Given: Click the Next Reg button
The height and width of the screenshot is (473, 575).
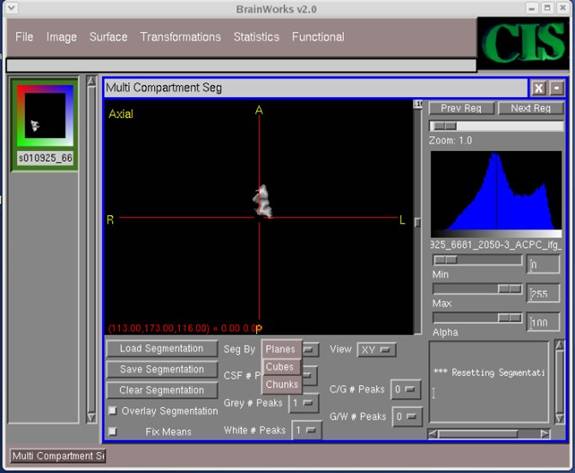Looking at the screenshot, I should 530,108.
